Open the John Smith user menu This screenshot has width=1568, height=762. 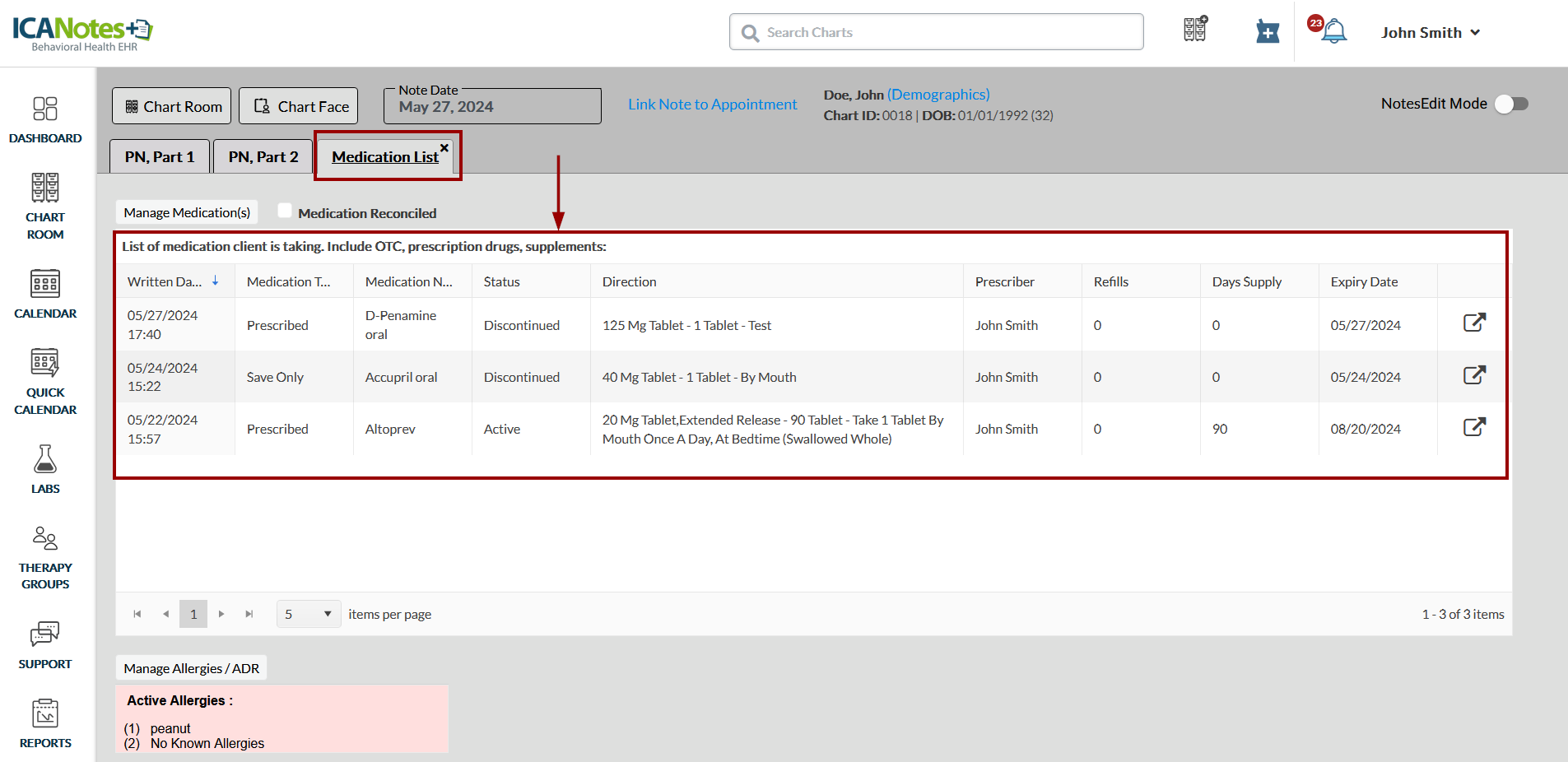click(x=1430, y=33)
